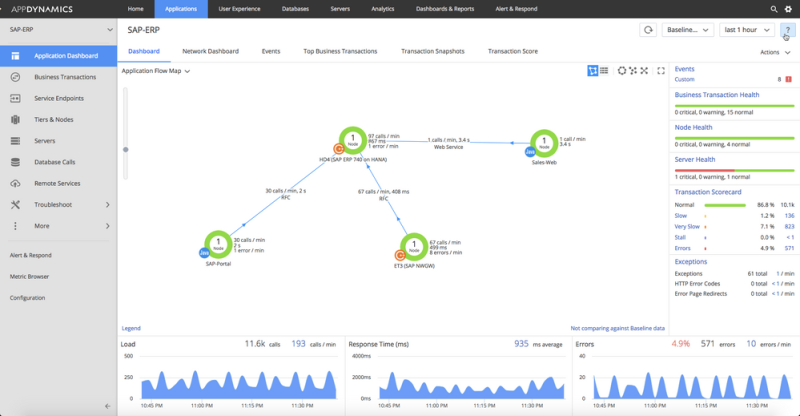This screenshot has height=416, width=800.
Task: Click the search magnifier icon in top bar
Action: click(x=774, y=9)
